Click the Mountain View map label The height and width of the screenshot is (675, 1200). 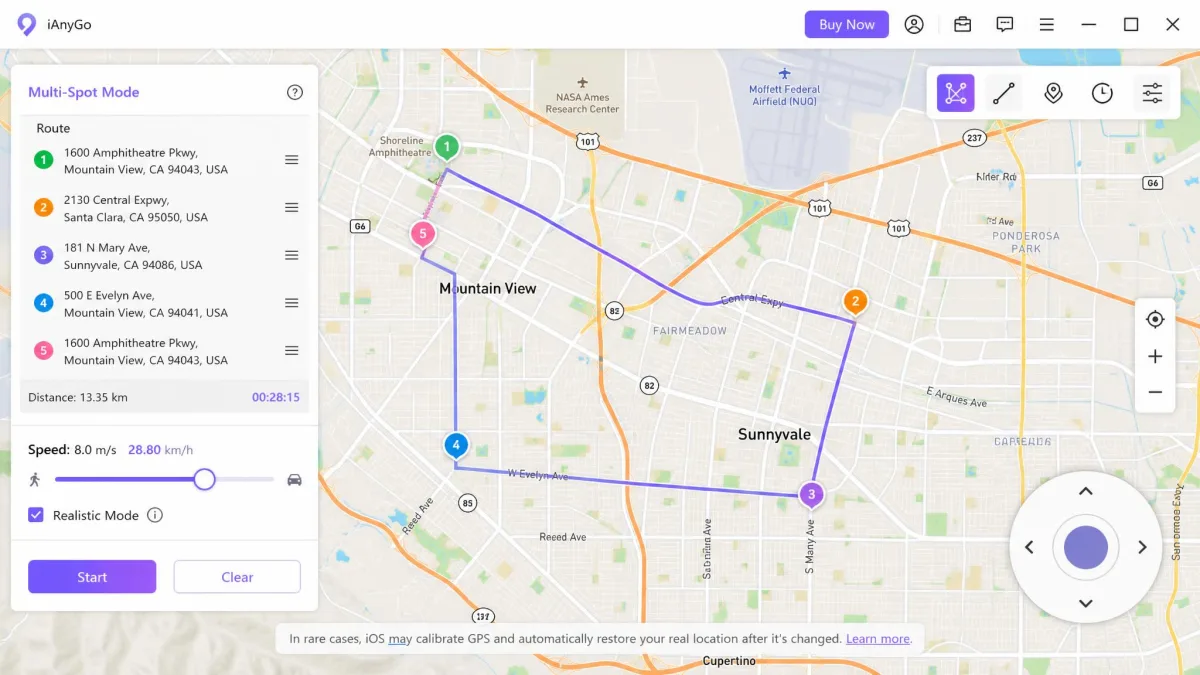(488, 288)
